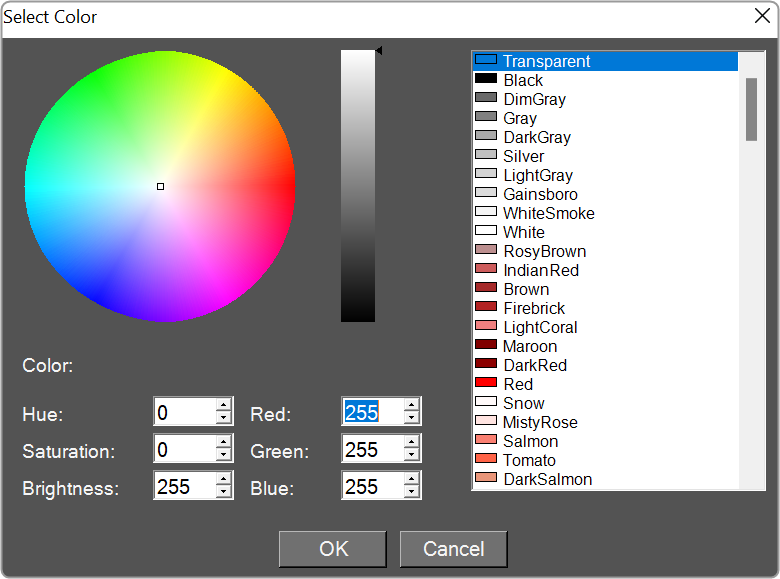This screenshot has width=780, height=579.
Task: Select RosyBrown in the list
Action: point(605,251)
